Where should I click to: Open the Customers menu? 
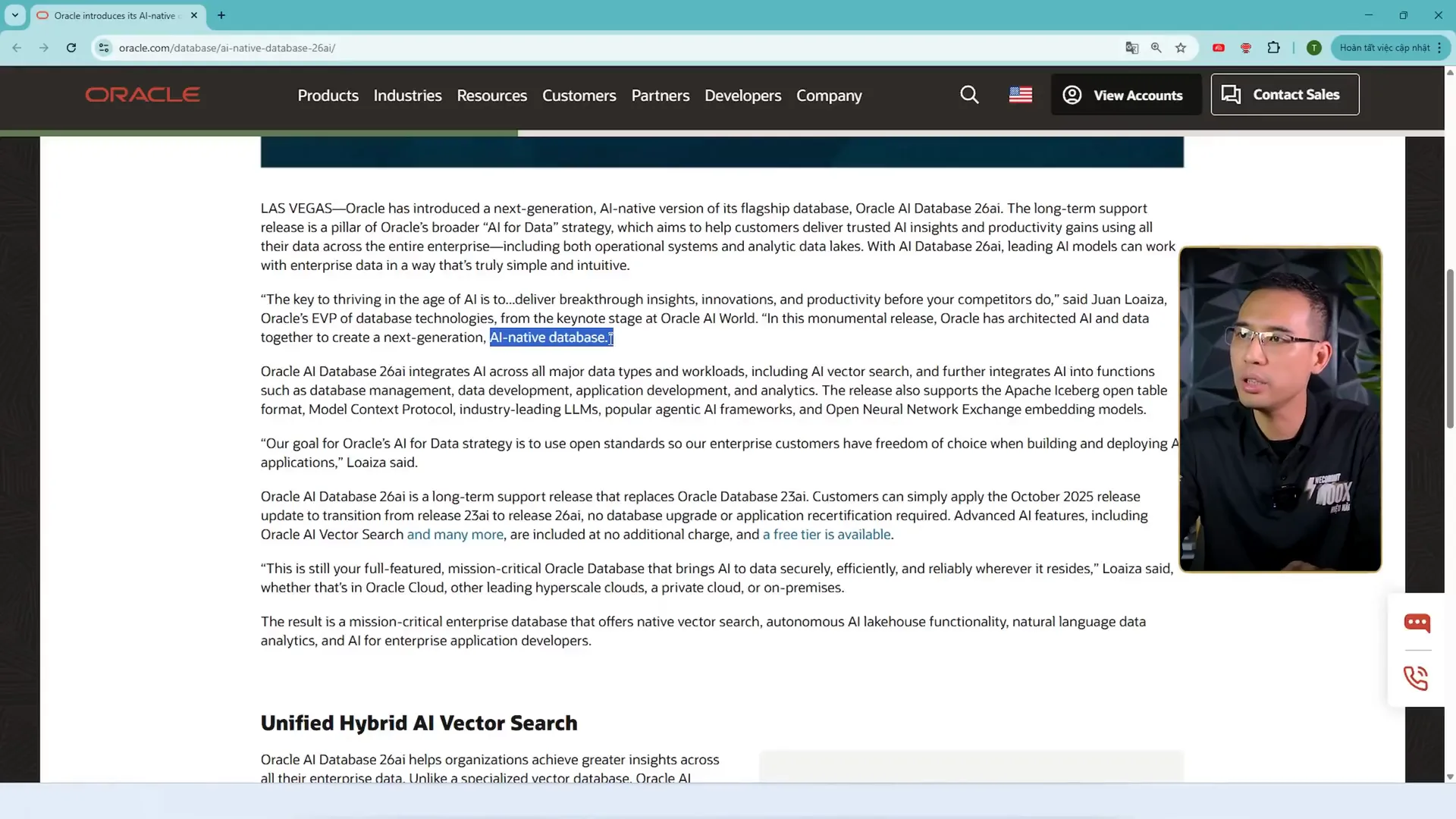tap(579, 96)
